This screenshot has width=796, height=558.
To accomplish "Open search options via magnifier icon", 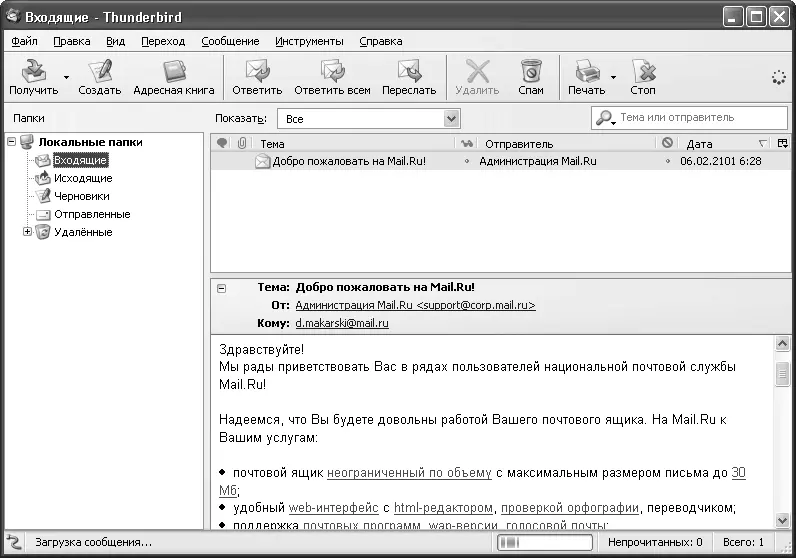I will click(605, 118).
